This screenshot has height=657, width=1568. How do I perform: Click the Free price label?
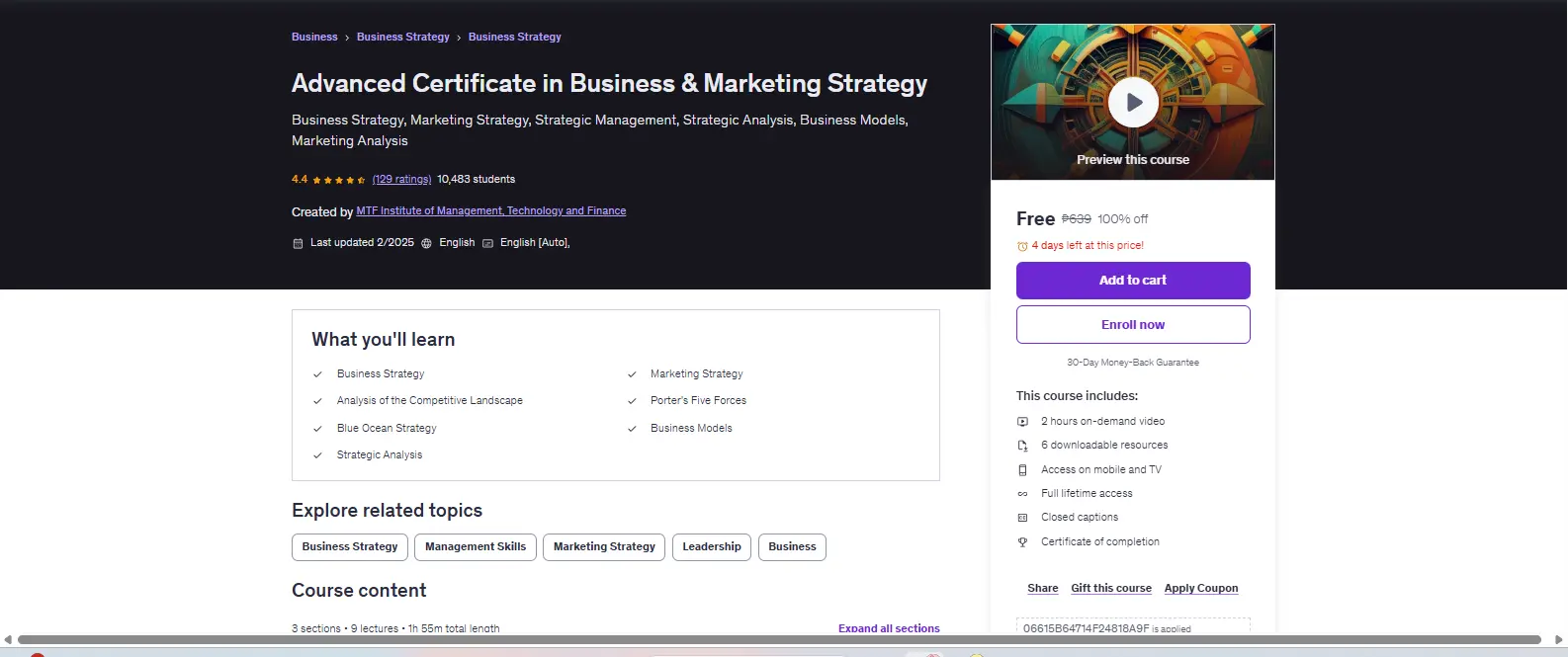[x=1035, y=219]
